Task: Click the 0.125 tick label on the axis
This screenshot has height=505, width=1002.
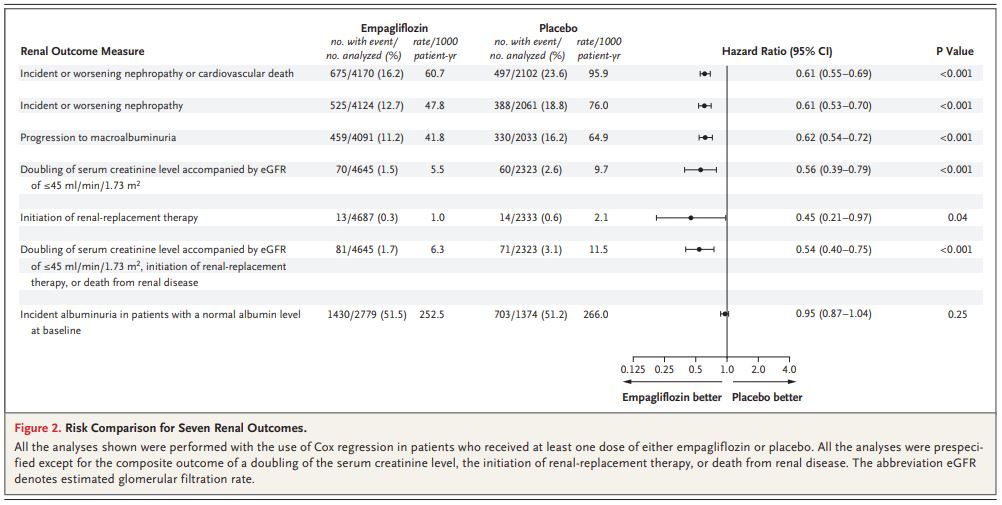Action: [x=633, y=370]
